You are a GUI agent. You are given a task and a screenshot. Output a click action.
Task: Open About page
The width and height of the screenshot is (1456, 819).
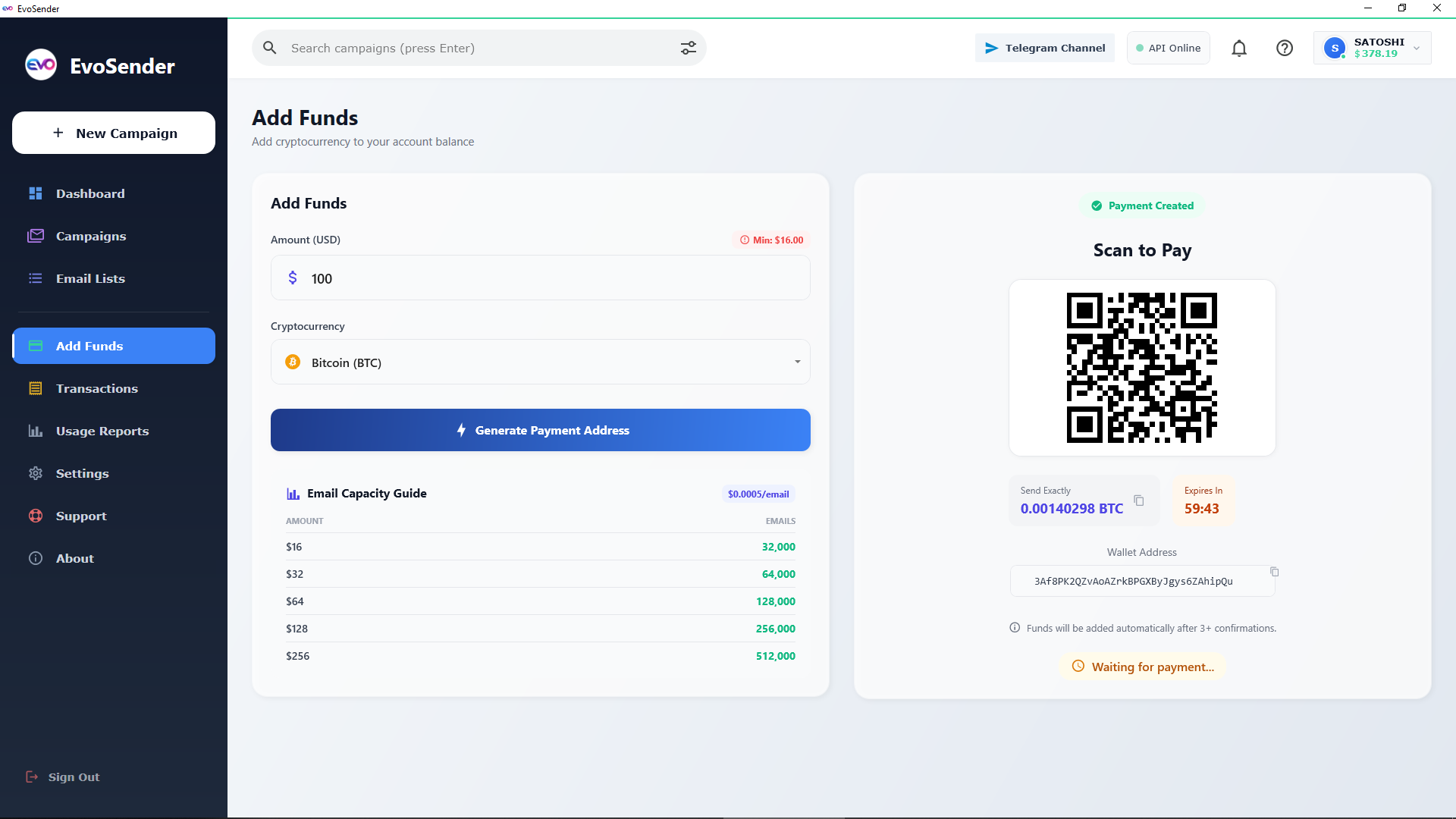click(114, 558)
